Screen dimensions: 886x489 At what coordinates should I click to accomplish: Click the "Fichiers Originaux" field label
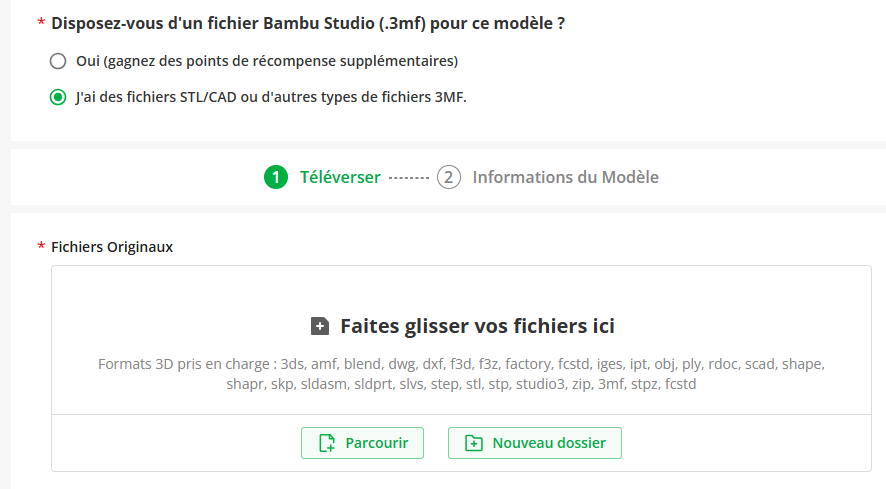[112, 247]
